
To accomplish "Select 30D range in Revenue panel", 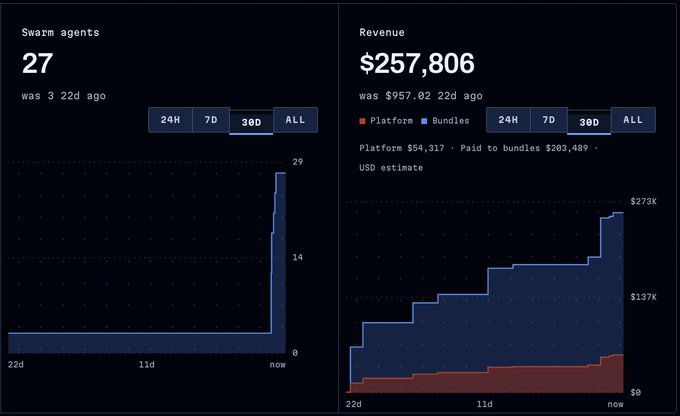I will (589, 122).
